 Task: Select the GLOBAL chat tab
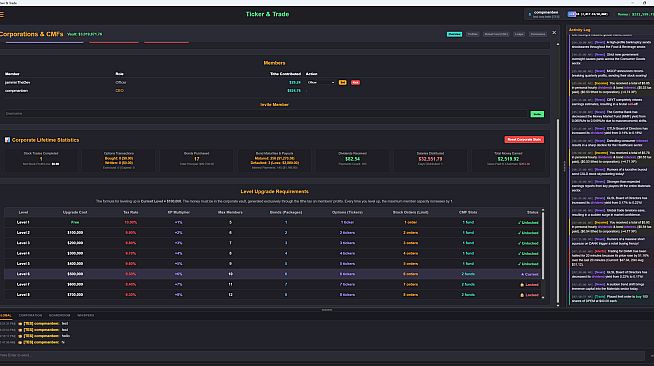point(6,316)
